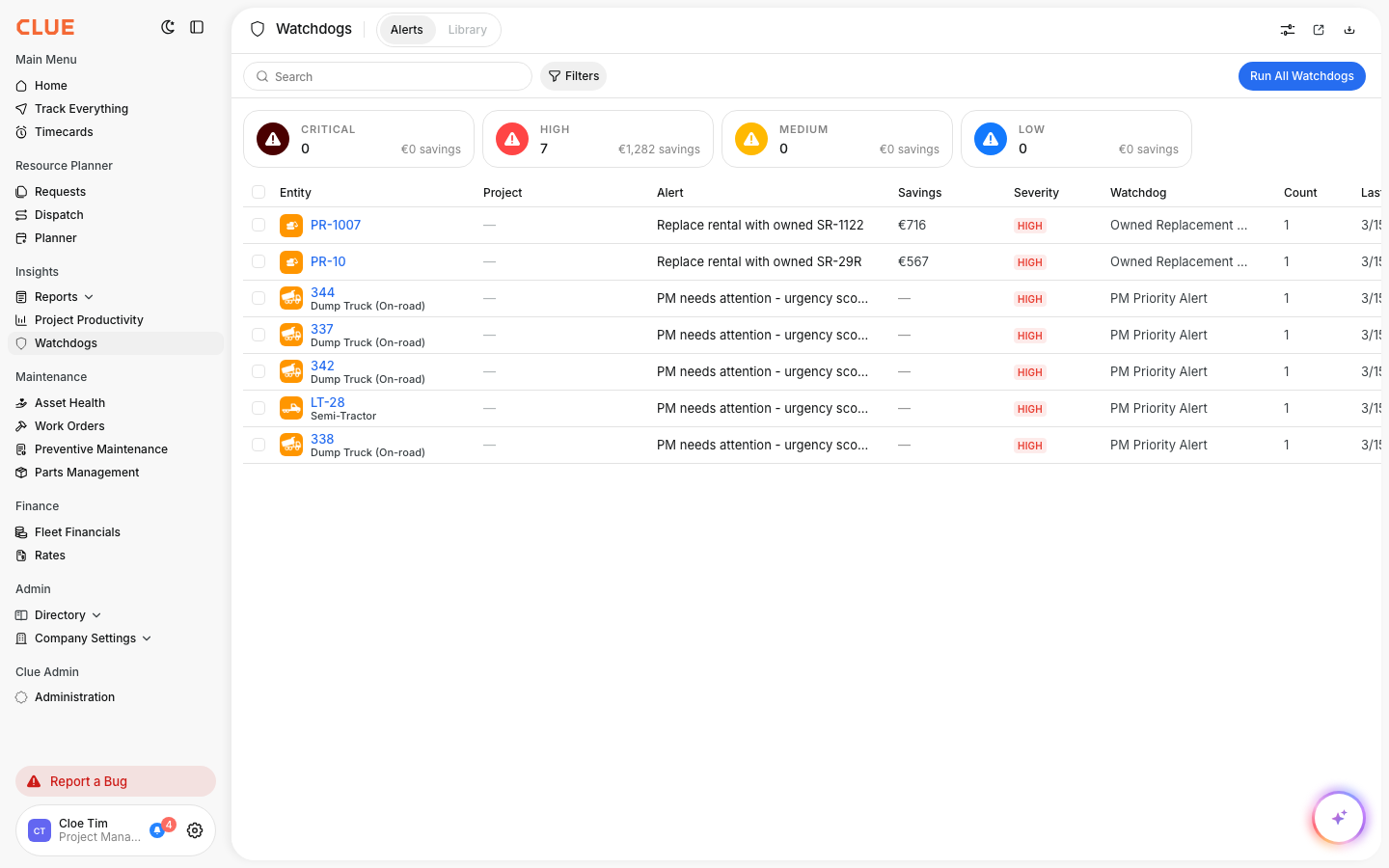Click the €567 savings cell
This screenshot has height=868, width=1389.
pos(913,261)
